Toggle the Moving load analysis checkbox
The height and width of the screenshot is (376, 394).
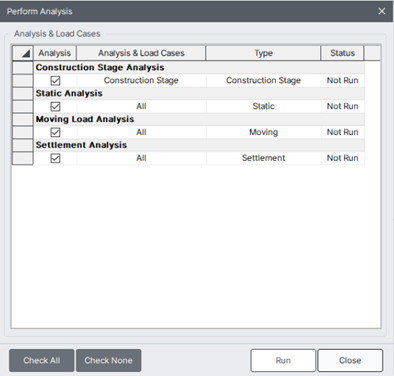point(55,132)
